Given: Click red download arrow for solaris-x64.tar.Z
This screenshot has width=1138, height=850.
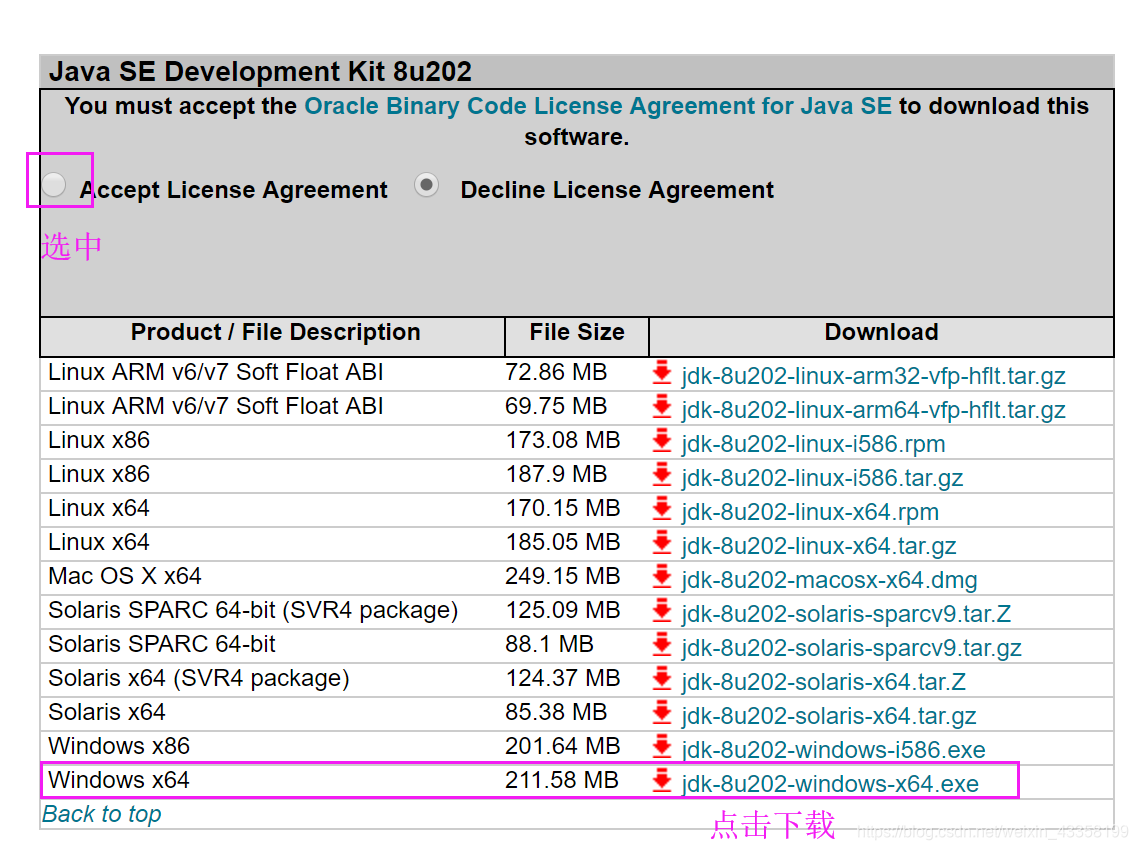Looking at the screenshot, I should coord(662,679).
